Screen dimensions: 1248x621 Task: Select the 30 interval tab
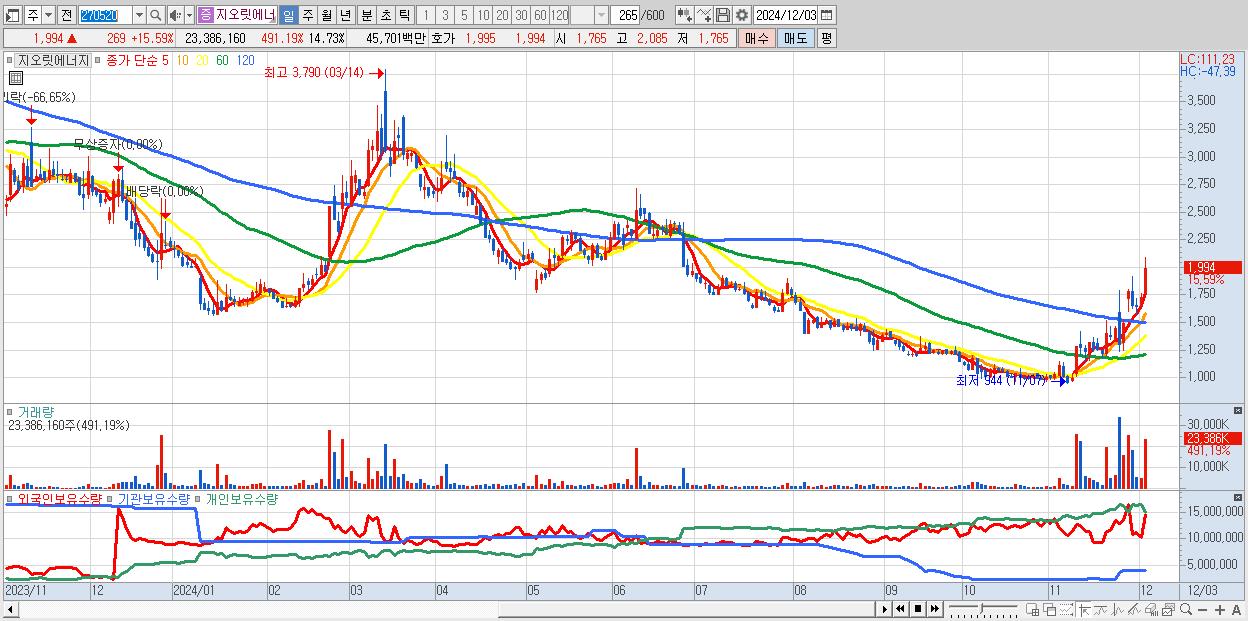[521, 15]
